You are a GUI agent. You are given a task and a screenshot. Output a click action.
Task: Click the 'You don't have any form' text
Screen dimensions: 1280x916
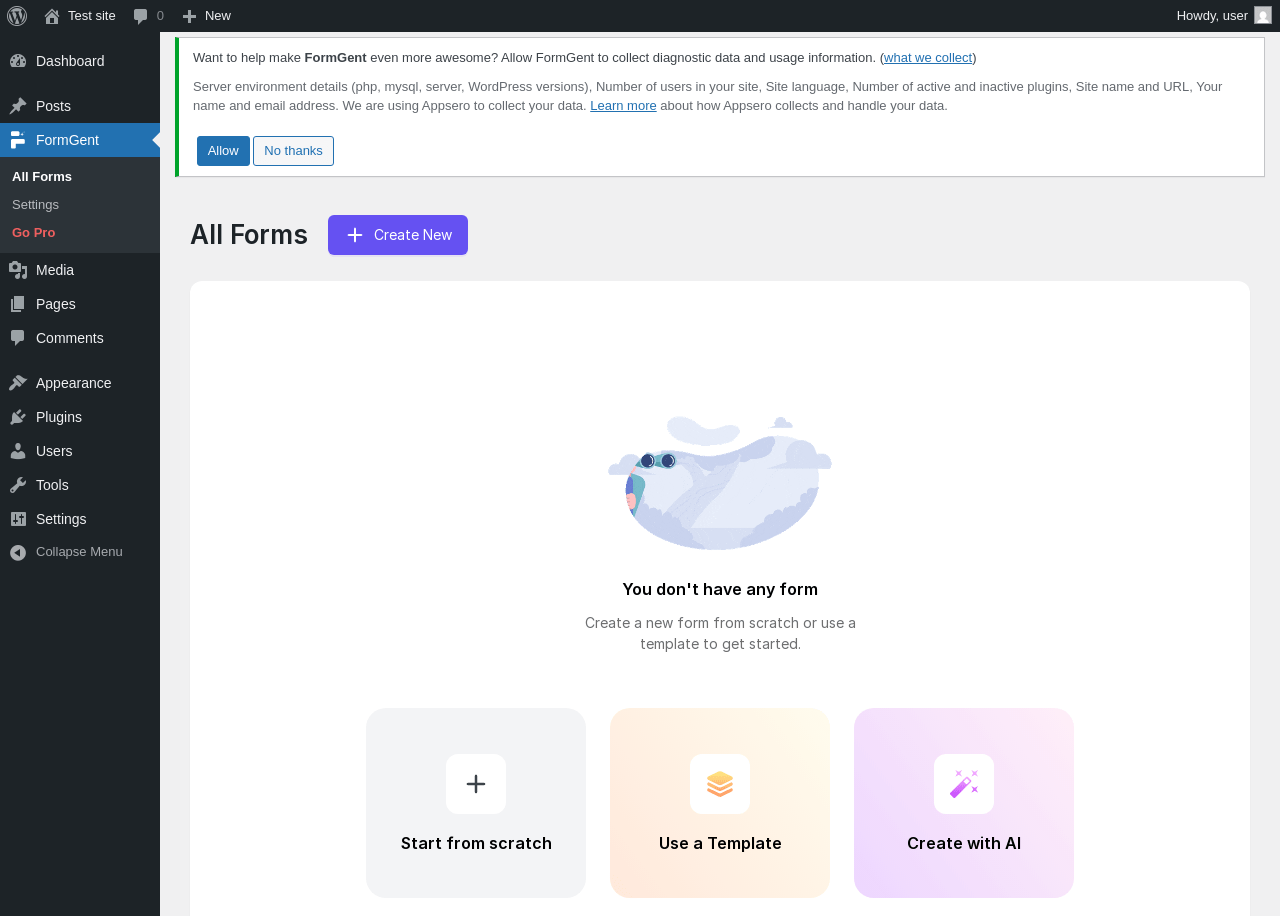coord(720,589)
